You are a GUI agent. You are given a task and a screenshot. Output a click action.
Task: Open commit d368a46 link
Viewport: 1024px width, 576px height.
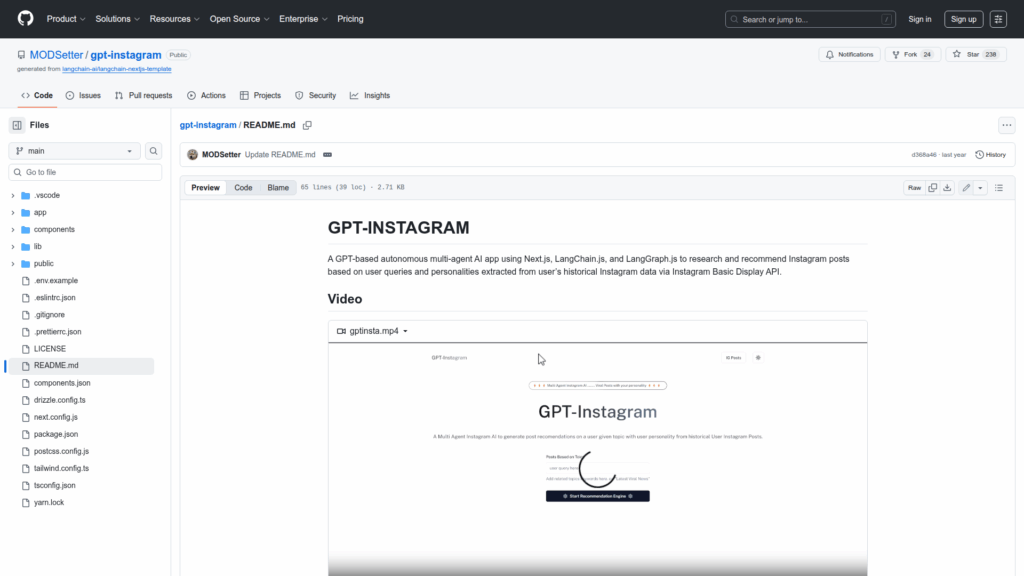[x=923, y=155]
